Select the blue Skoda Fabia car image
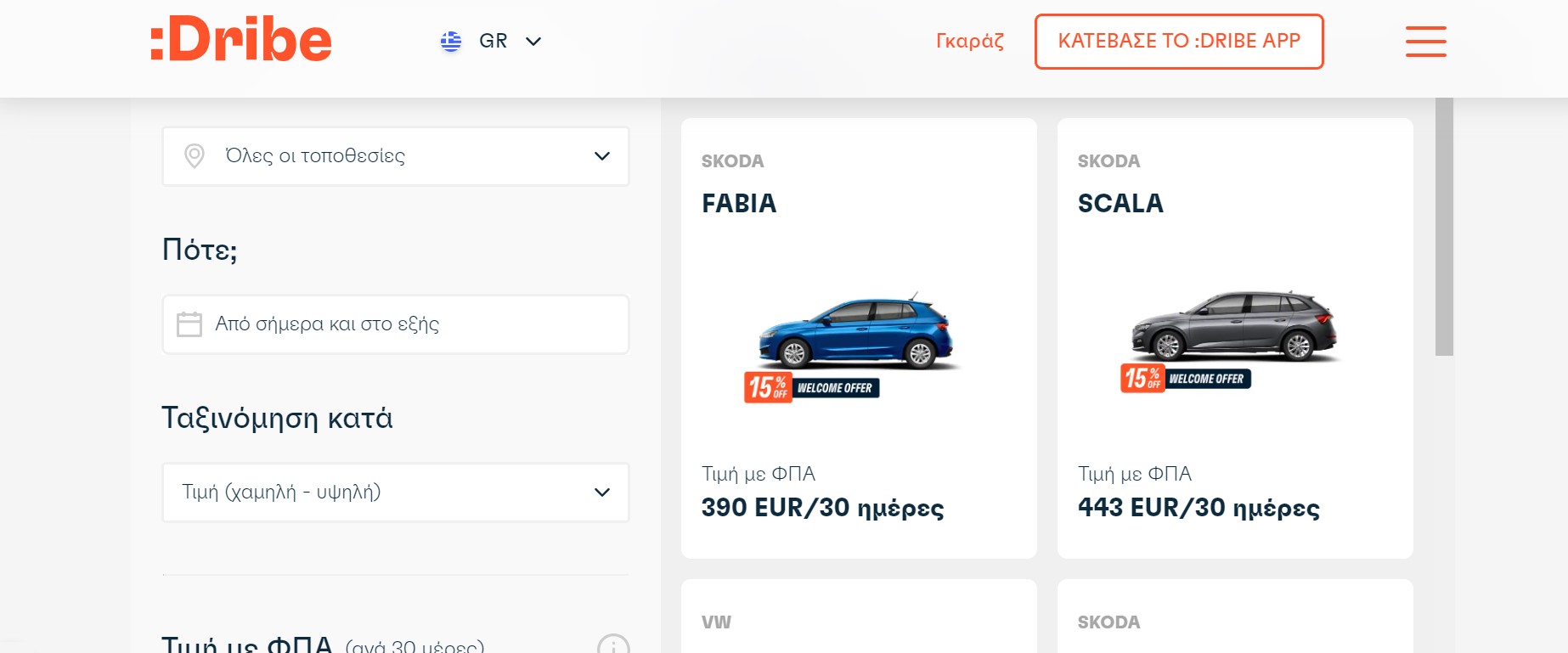The image size is (1568, 653). coord(856,332)
